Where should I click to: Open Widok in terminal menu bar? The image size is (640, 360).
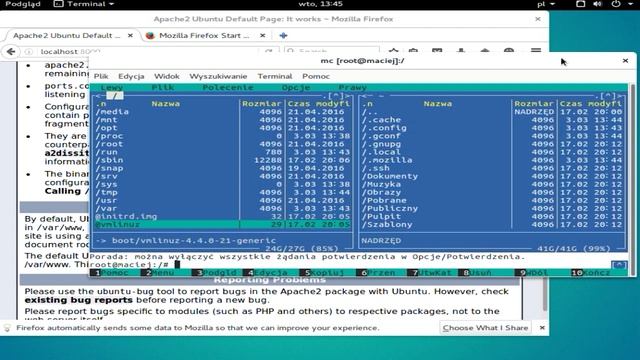(x=167, y=76)
